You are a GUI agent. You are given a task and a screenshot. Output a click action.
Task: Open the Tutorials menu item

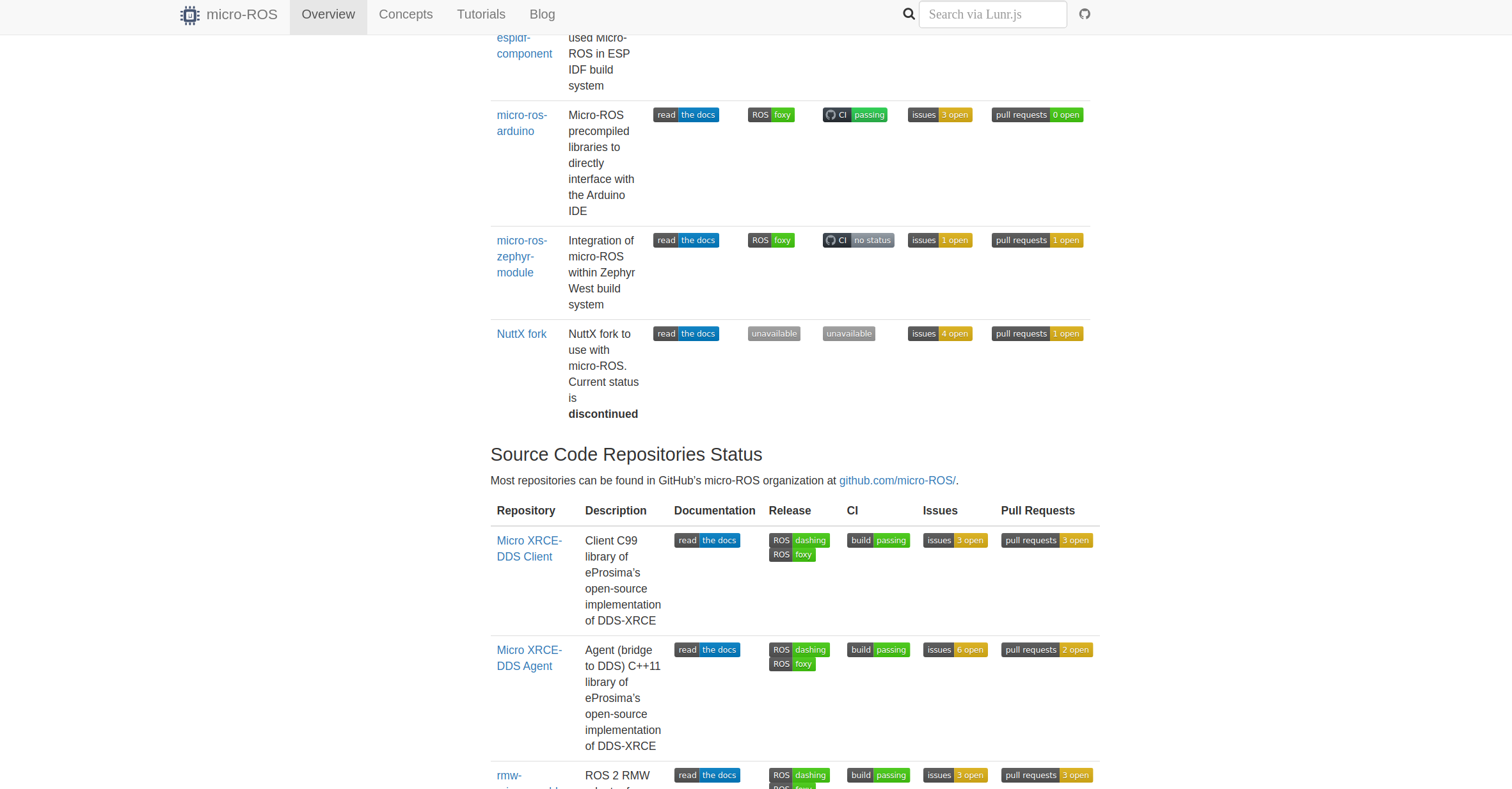click(x=481, y=14)
